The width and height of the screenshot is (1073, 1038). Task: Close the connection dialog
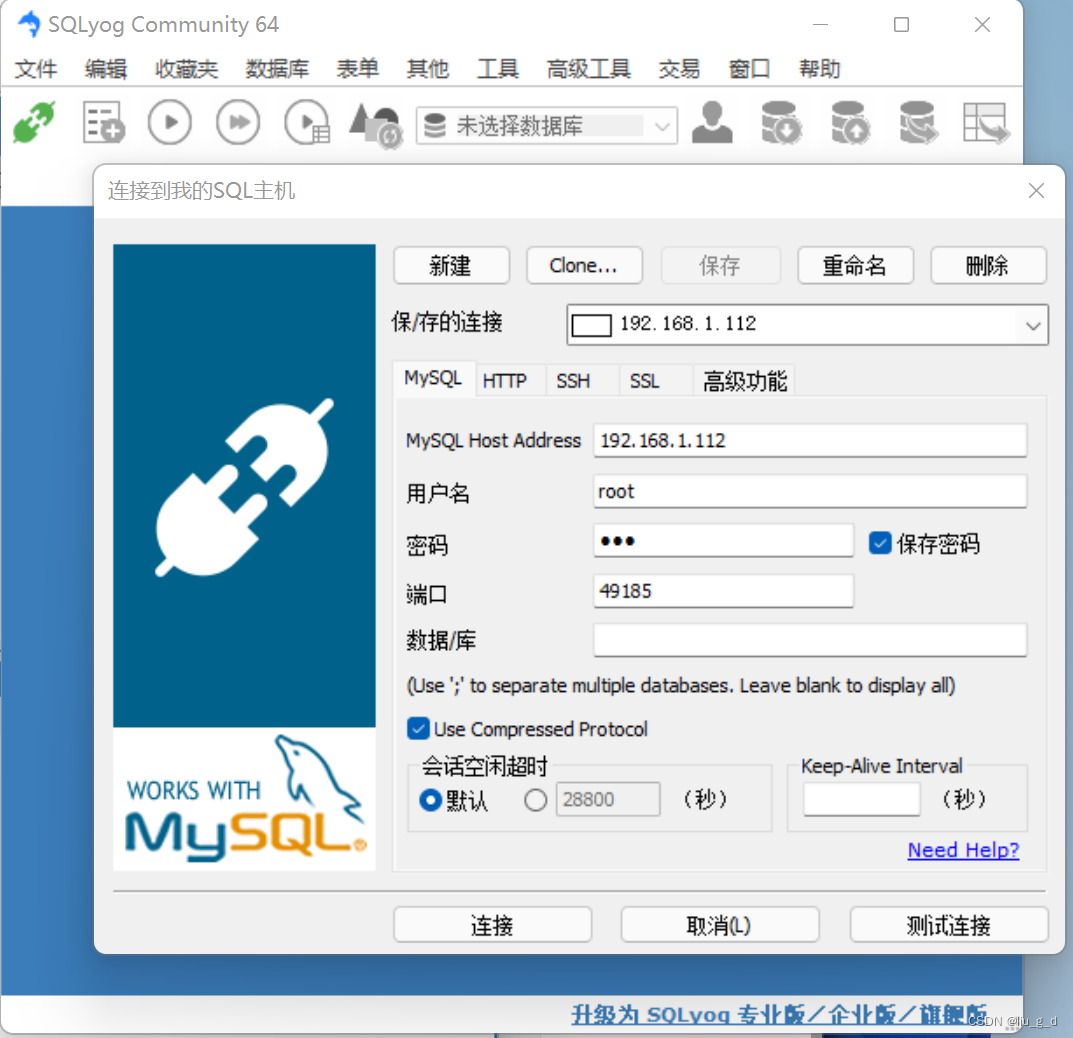(1036, 191)
